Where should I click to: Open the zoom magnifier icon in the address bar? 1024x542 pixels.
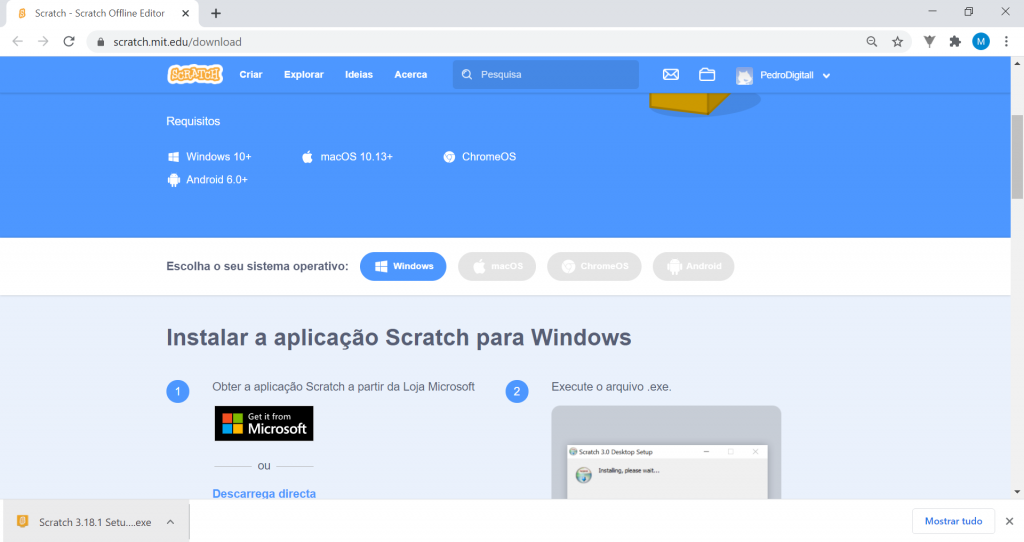(871, 41)
